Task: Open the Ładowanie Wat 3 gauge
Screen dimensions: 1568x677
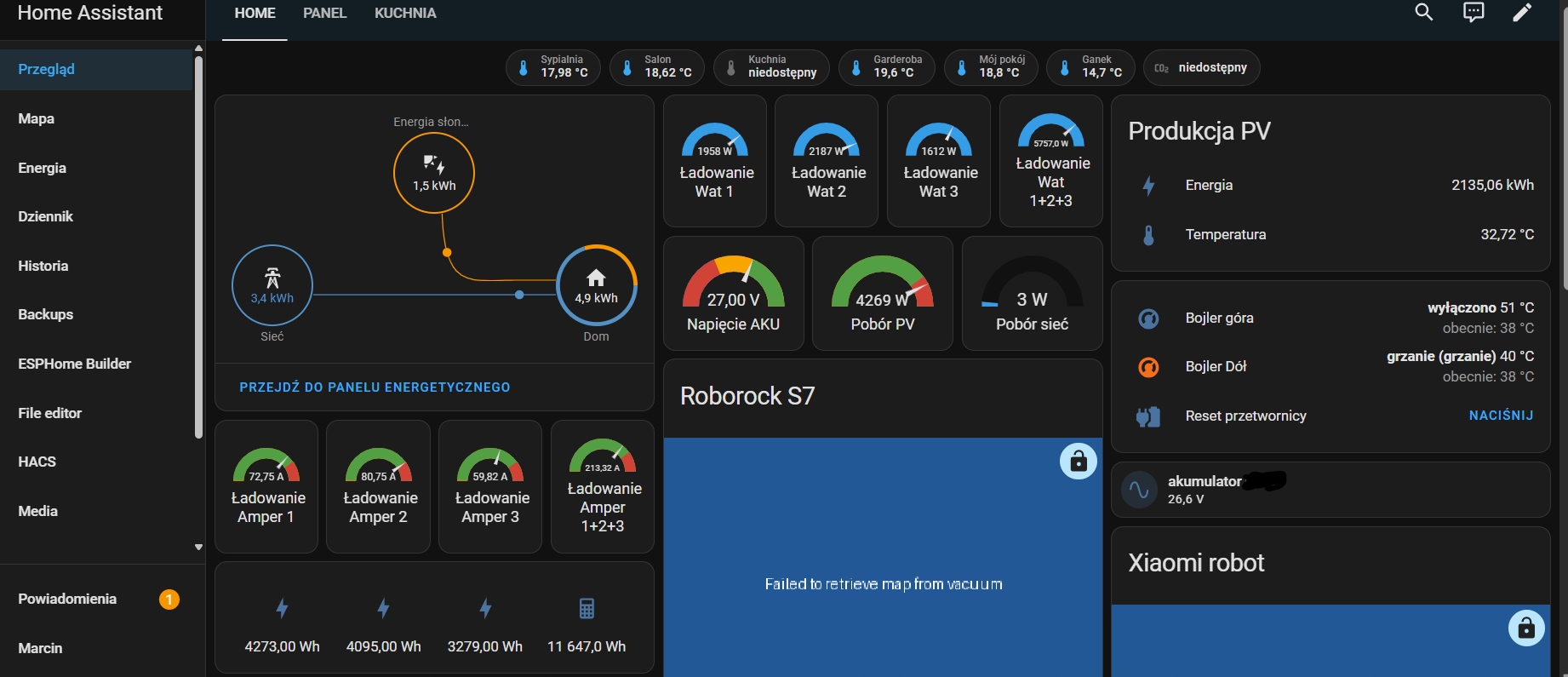Action: click(x=939, y=161)
